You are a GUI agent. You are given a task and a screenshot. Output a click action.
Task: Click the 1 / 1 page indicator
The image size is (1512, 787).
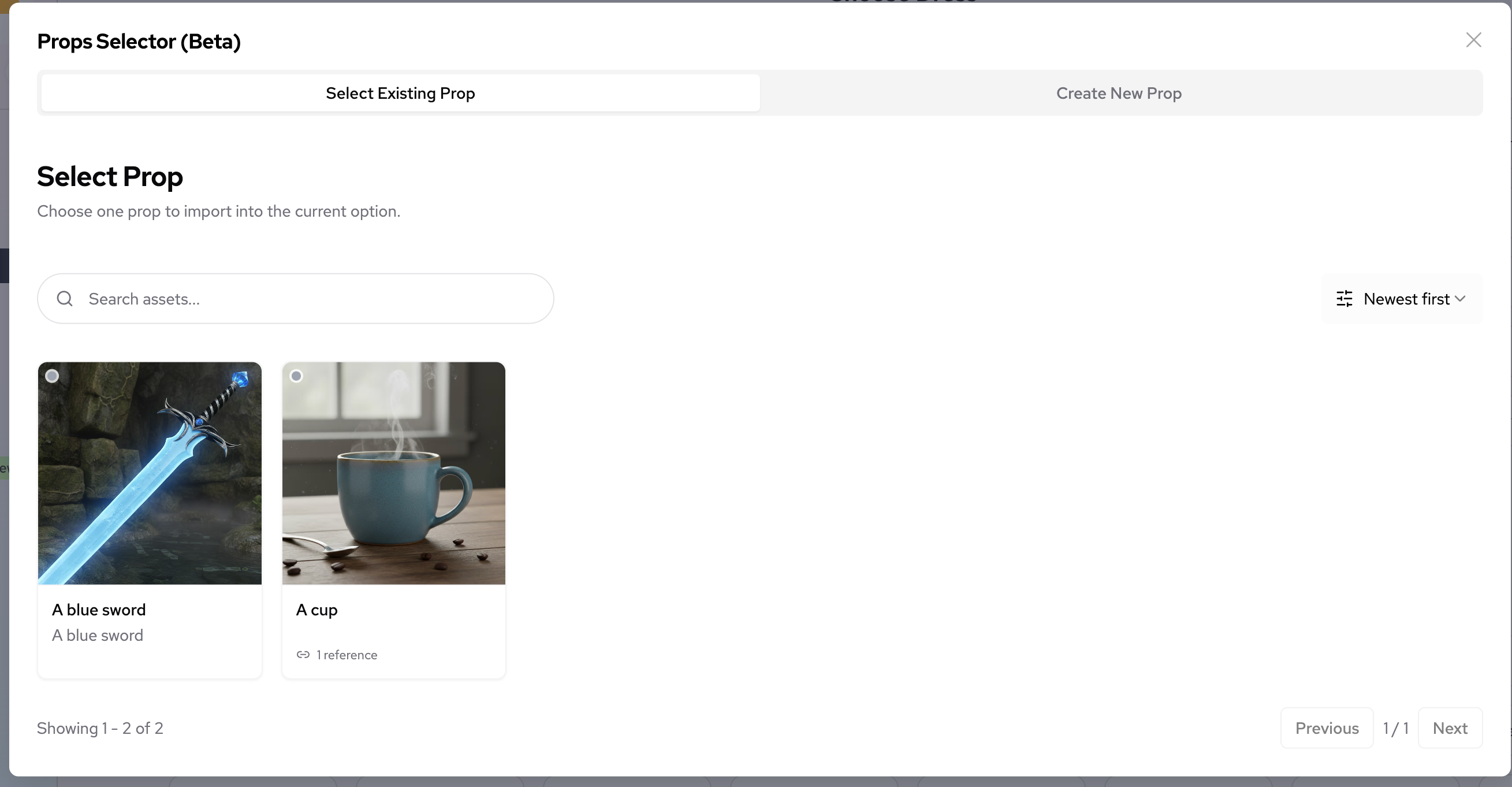1396,728
